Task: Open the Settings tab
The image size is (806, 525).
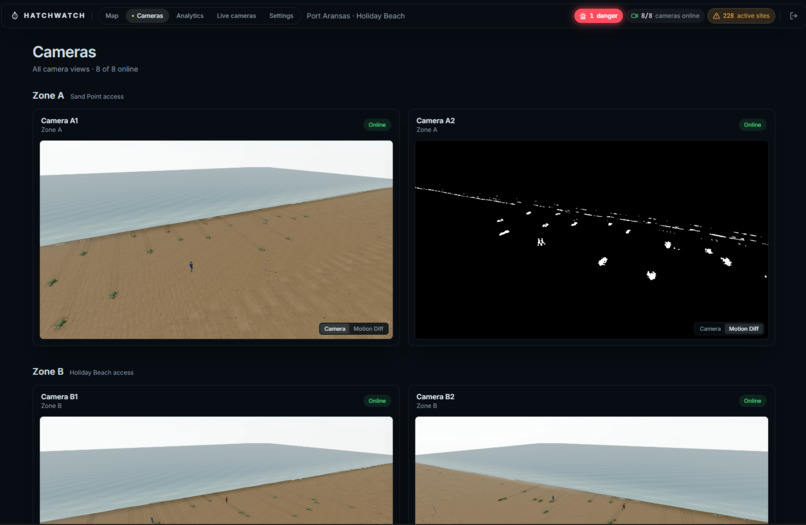Action: coord(281,16)
